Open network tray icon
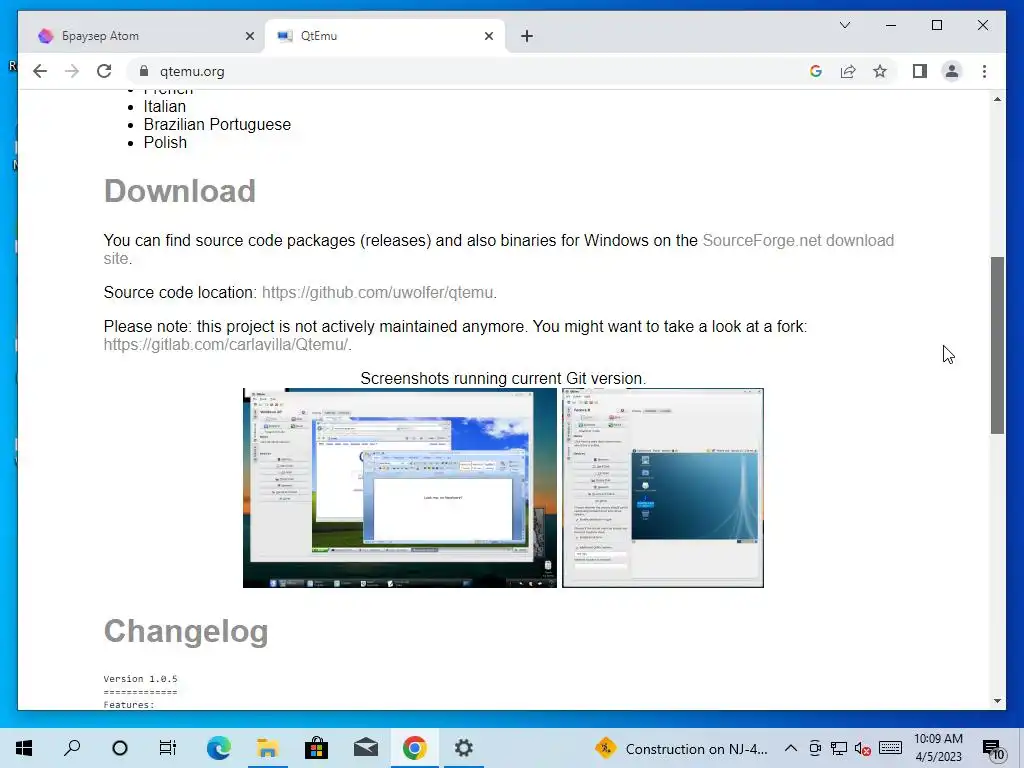 click(839, 748)
